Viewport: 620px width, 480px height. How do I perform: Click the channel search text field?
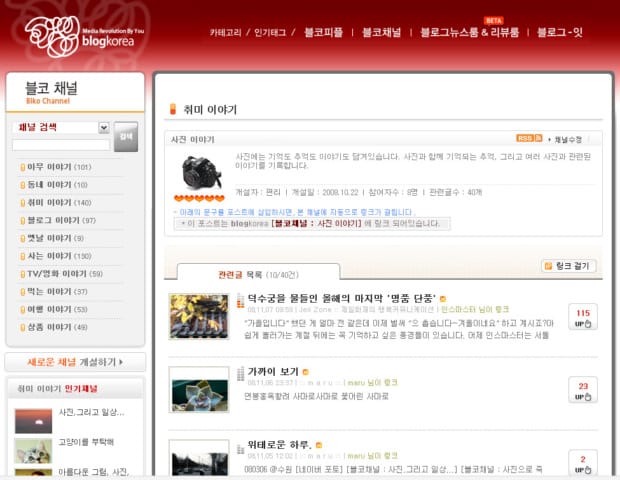click(61, 145)
